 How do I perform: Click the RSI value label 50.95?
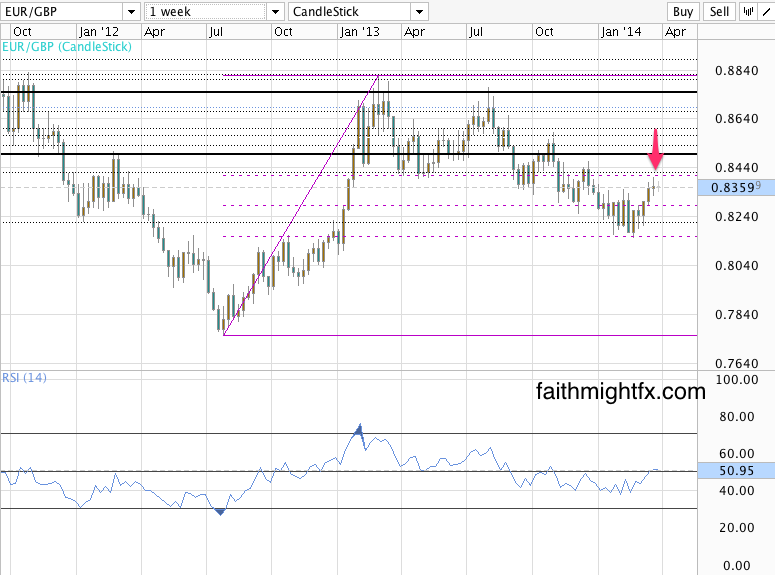coord(736,470)
